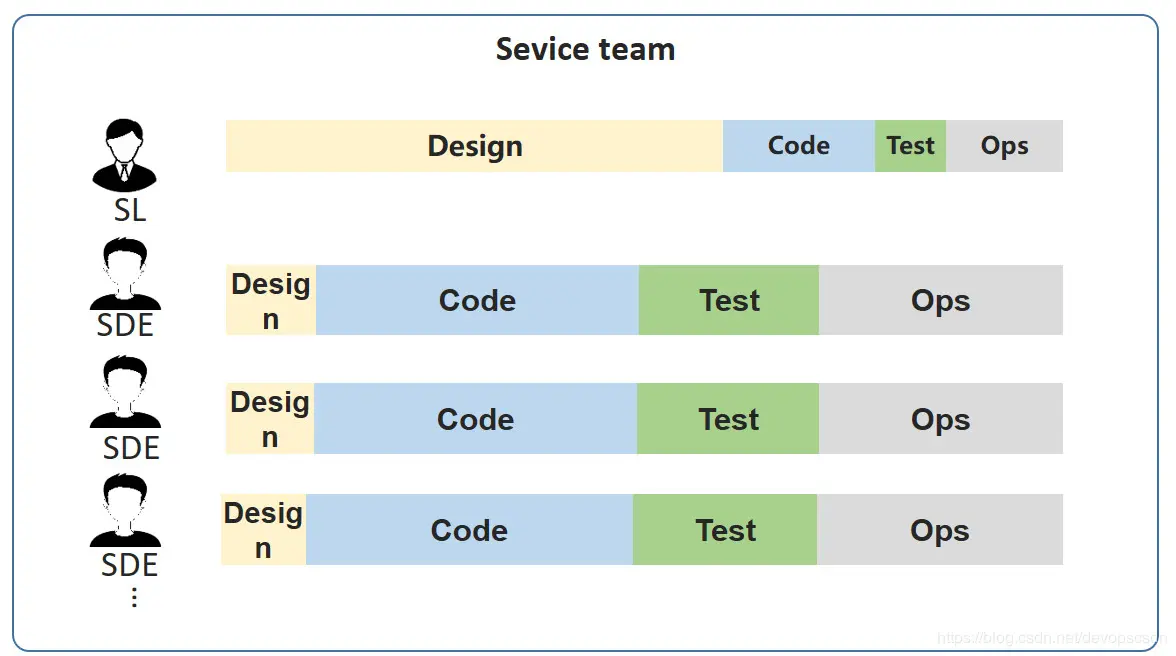The width and height of the screenshot is (1176, 656).
Task: Select the Design block in the first SDE row
Action: pyautogui.click(x=271, y=300)
